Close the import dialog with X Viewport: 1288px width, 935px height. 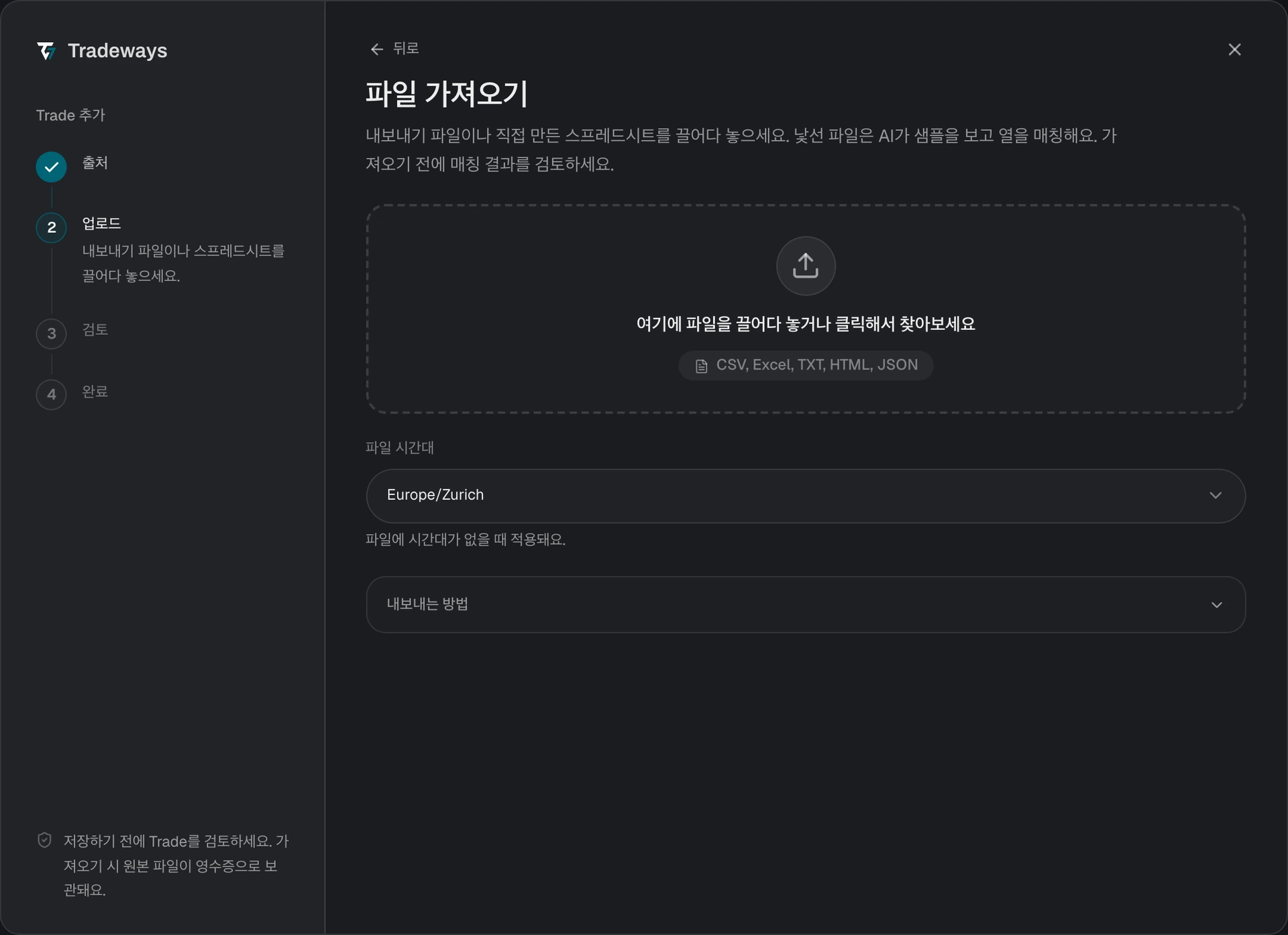pos(1234,50)
